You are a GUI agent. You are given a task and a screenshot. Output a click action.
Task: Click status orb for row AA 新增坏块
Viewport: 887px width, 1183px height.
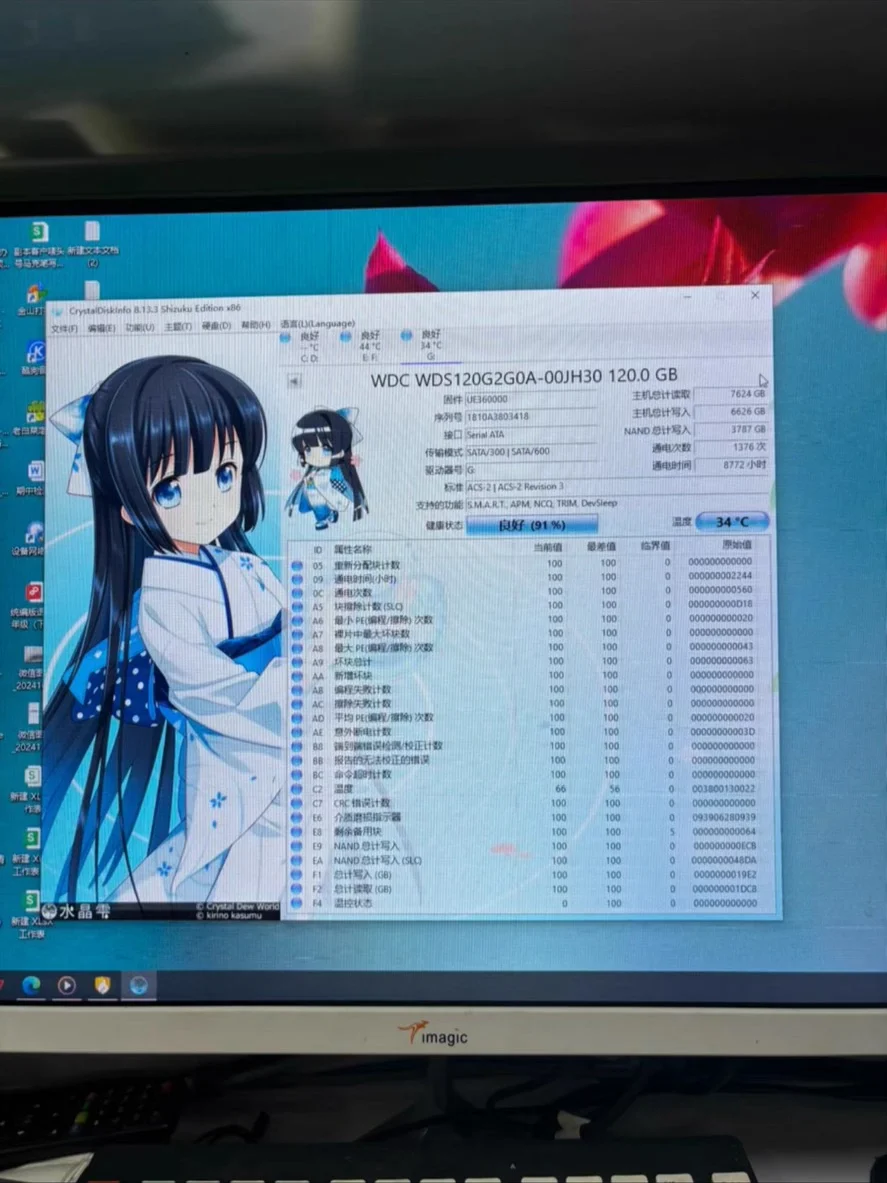pos(296,676)
